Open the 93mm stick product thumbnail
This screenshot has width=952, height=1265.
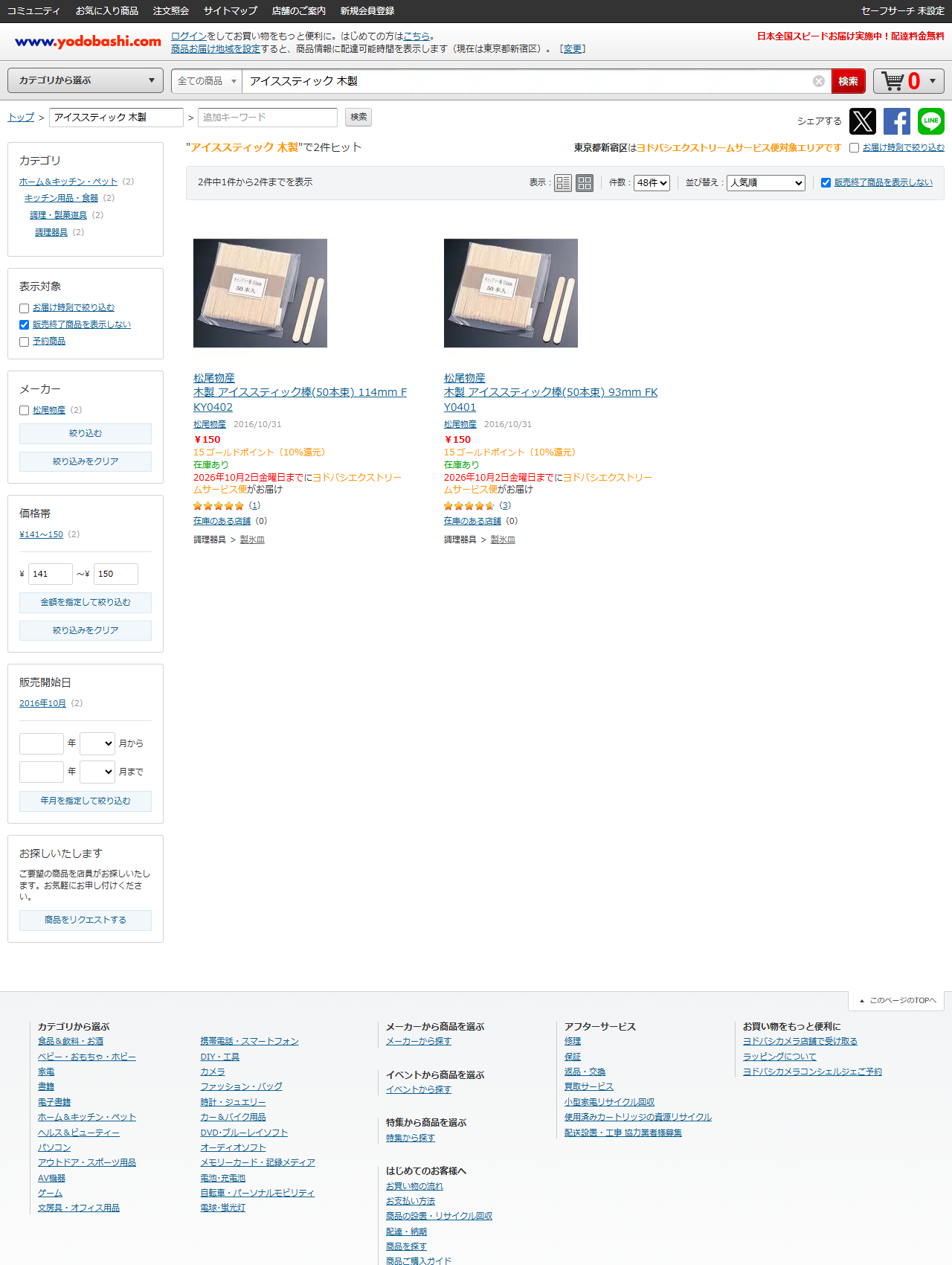tap(511, 293)
